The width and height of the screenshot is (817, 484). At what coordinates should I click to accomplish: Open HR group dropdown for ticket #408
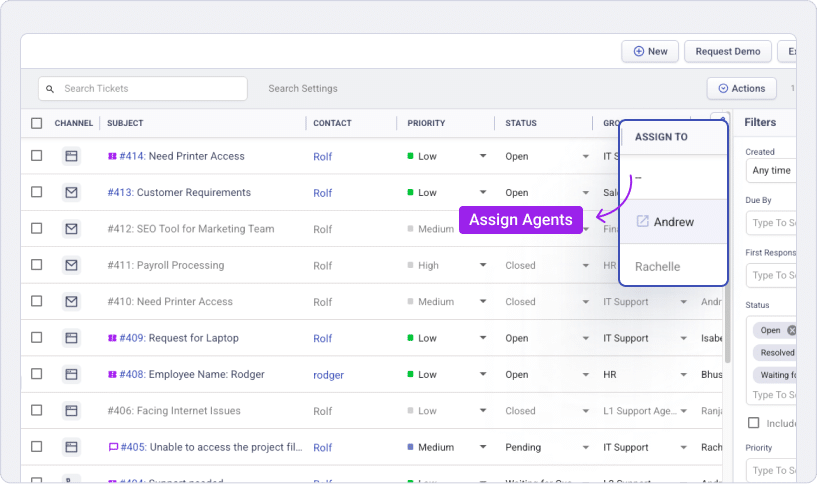coord(684,375)
